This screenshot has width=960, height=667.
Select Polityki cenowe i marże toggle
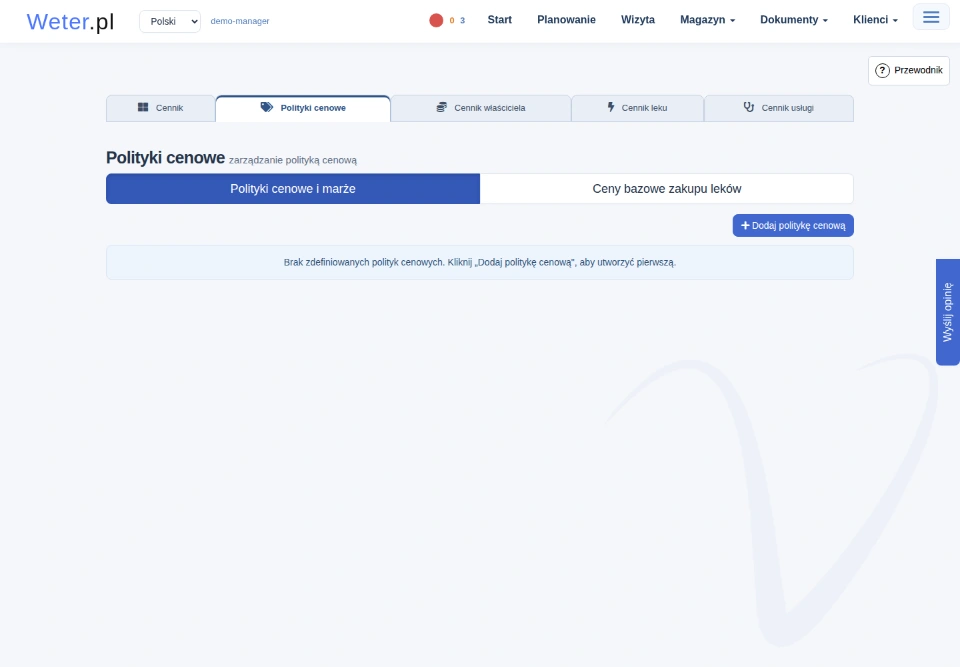(x=293, y=189)
